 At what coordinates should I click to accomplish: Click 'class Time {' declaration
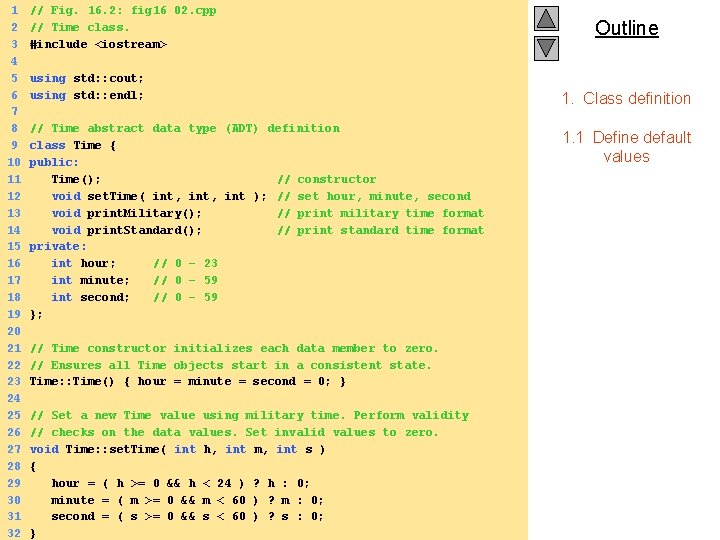(73, 145)
